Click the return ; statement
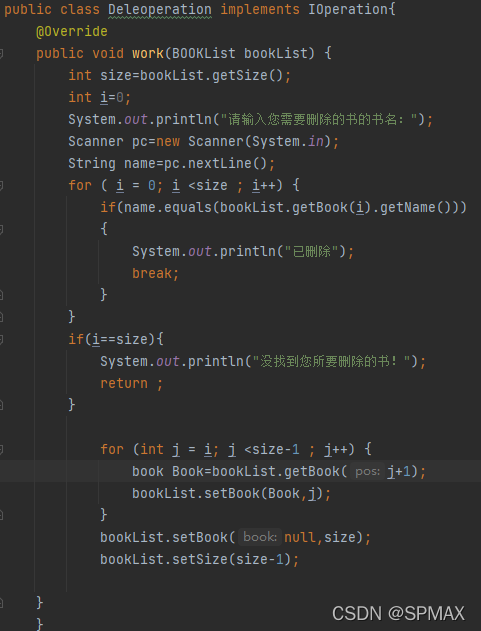Image resolution: width=481 pixels, height=631 pixels. (132, 384)
